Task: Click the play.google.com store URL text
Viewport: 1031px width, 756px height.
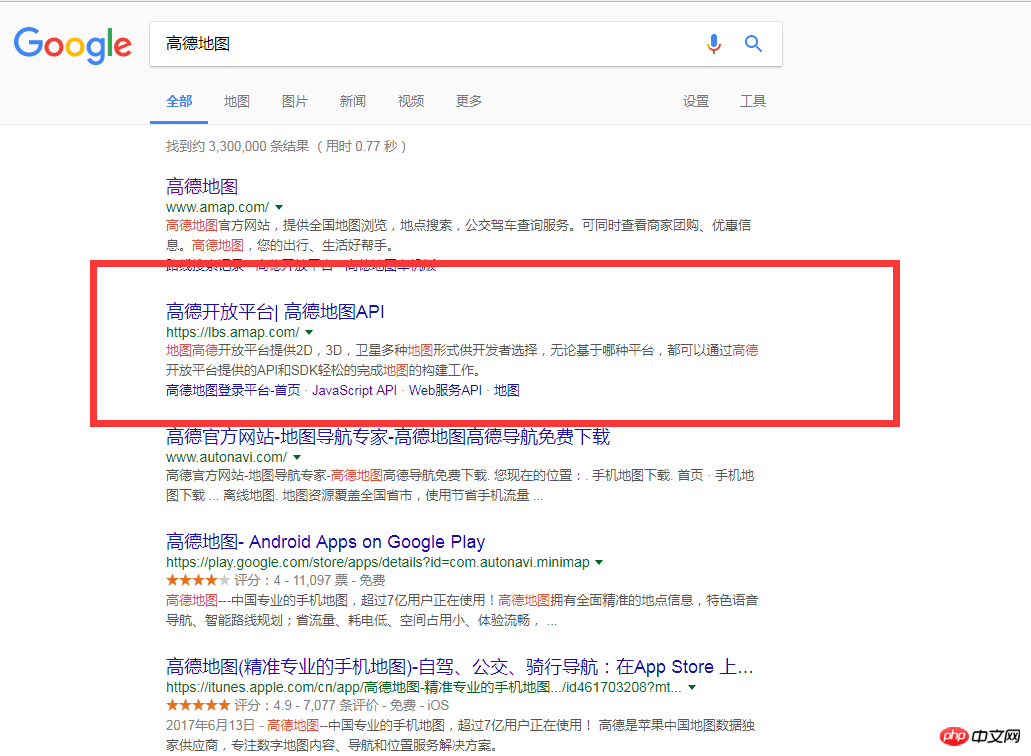Action: click(x=377, y=563)
